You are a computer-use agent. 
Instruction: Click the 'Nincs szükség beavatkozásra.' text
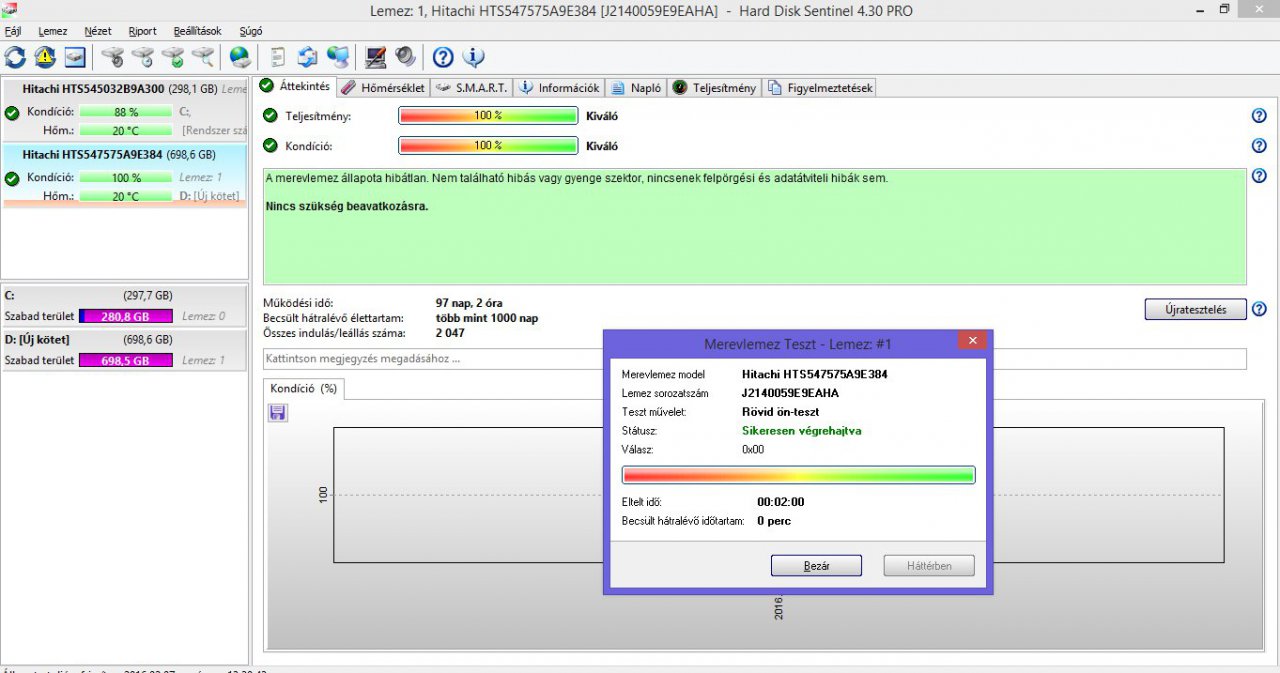pyautogui.click(x=347, y=207)
